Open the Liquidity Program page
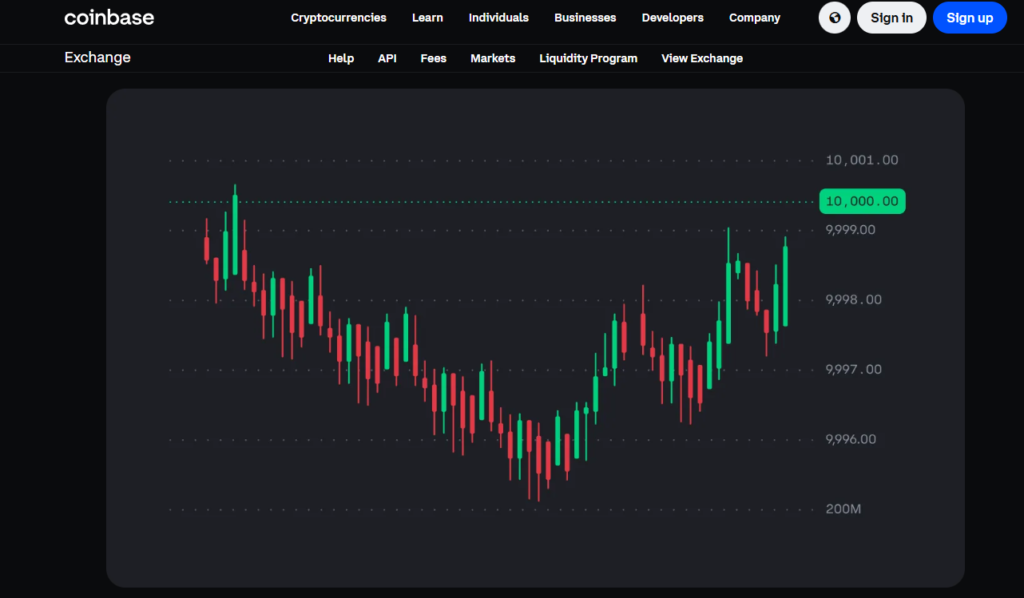The height and width of the screenshot is (598, 1024). (588, 58)
